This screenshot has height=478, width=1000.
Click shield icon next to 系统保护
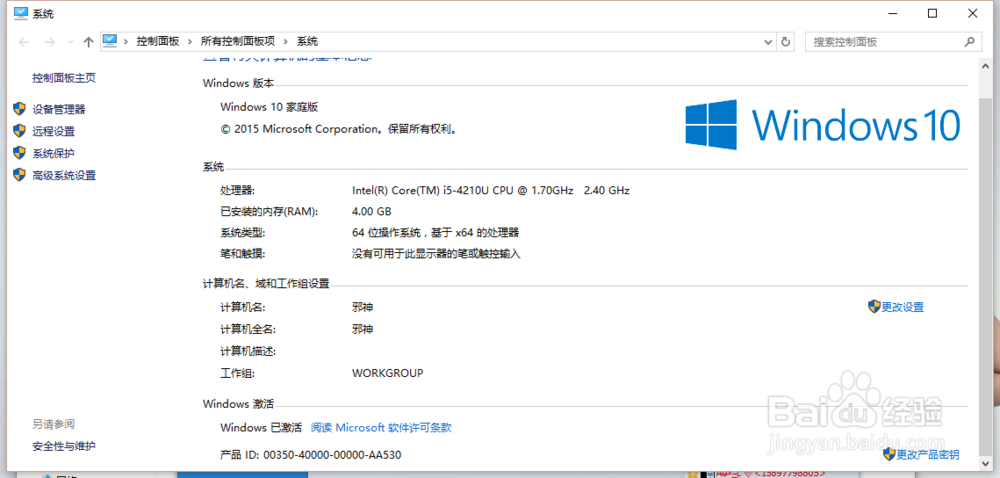[20, 153]
